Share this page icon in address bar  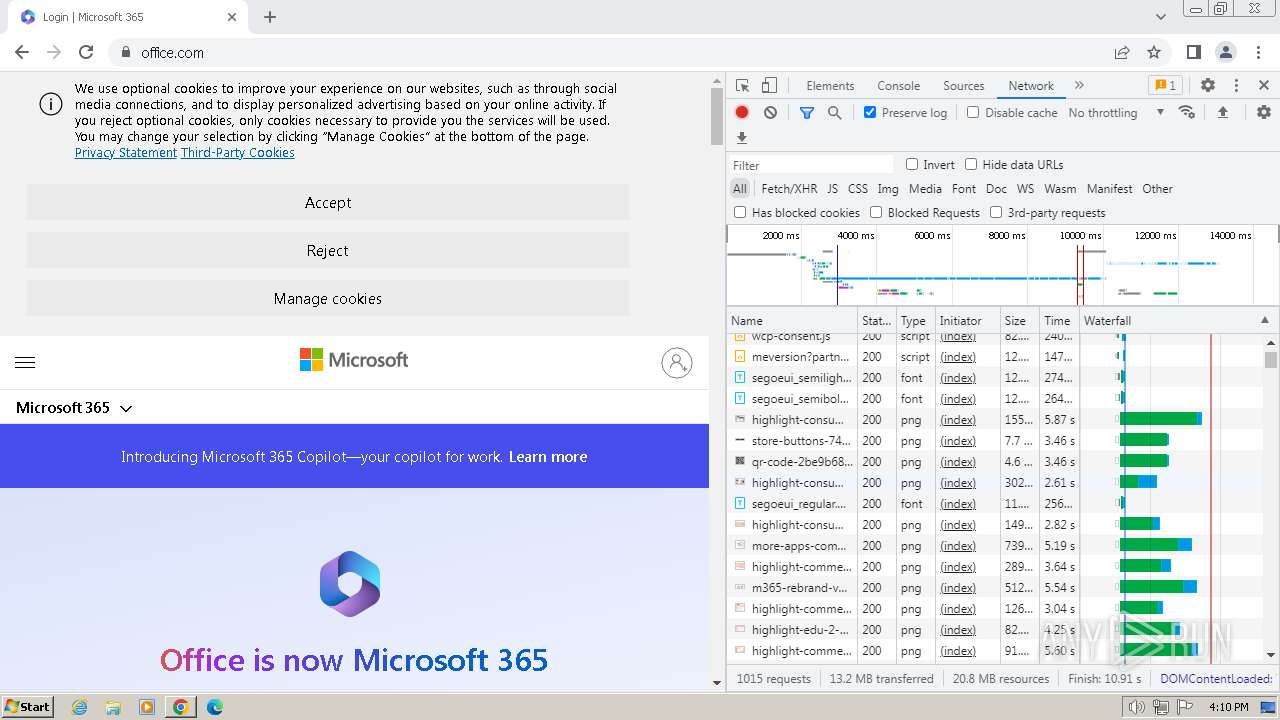pos(1122,52)
